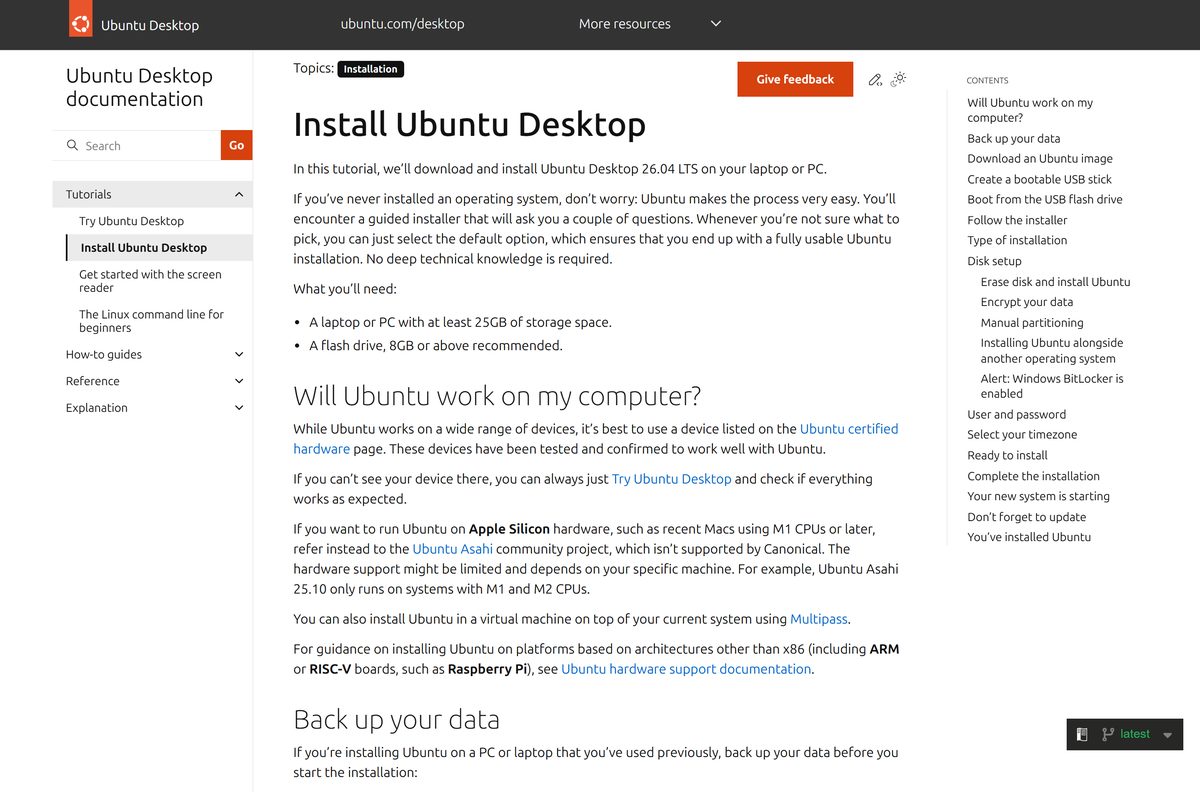Open the Ubuntu Asahi link
The height and width of the screenshot is (792, 1200).
tap(453, 549)
